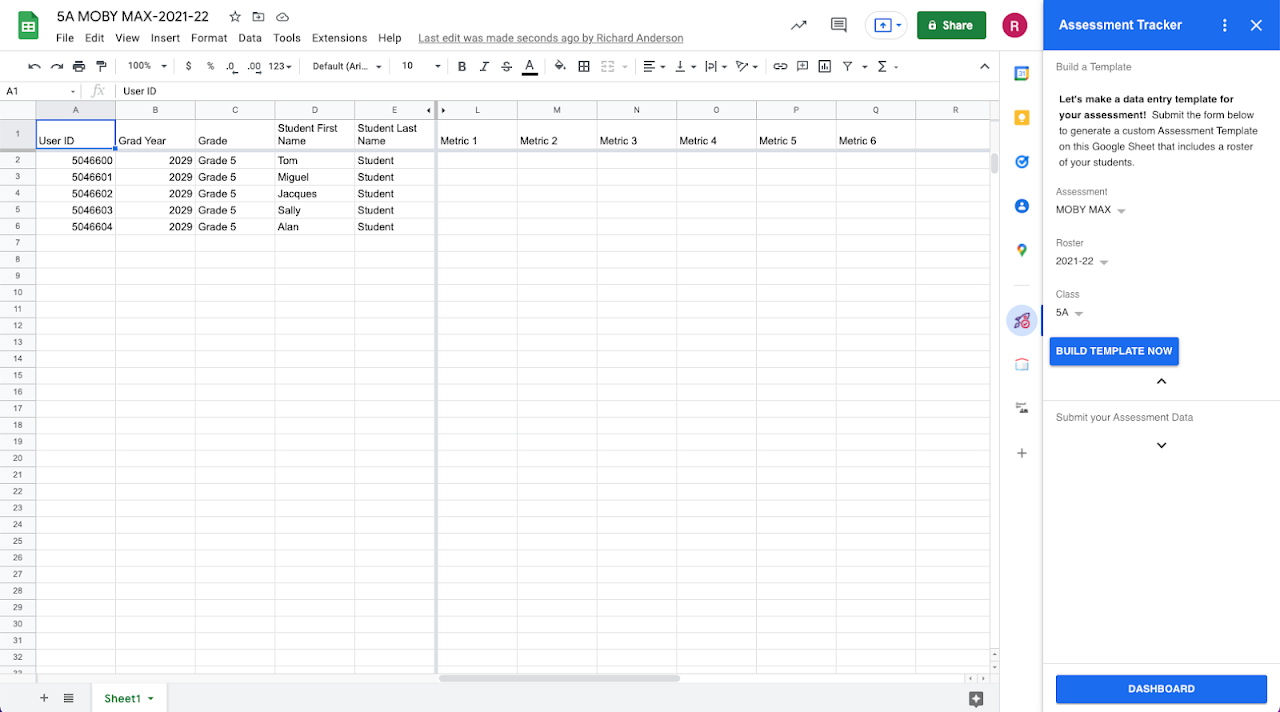Hide the menus with toolbar chevron
The image size is (1280, 712).
coord(985,66)
